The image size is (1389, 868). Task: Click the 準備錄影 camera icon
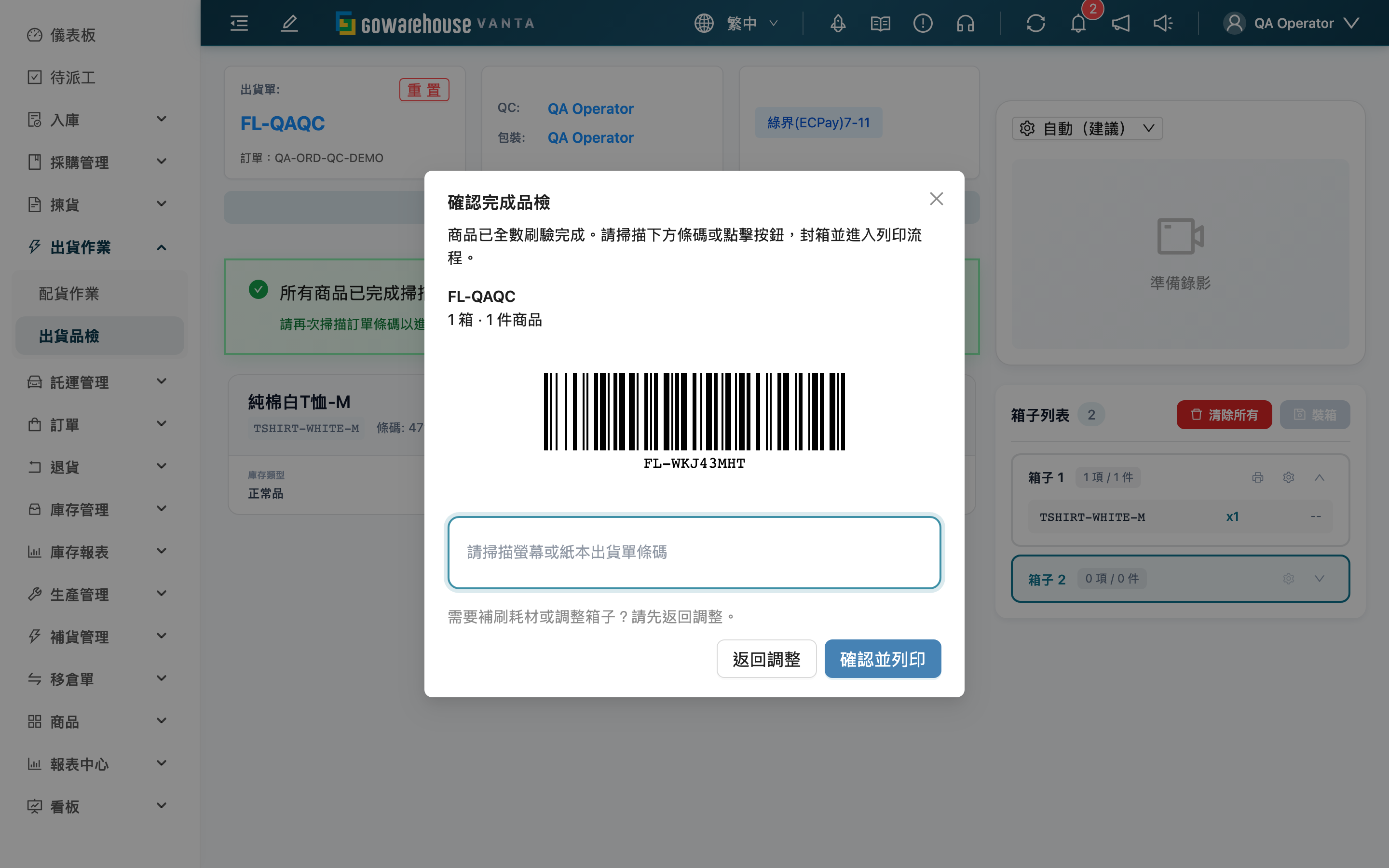tap(1180, 236)
